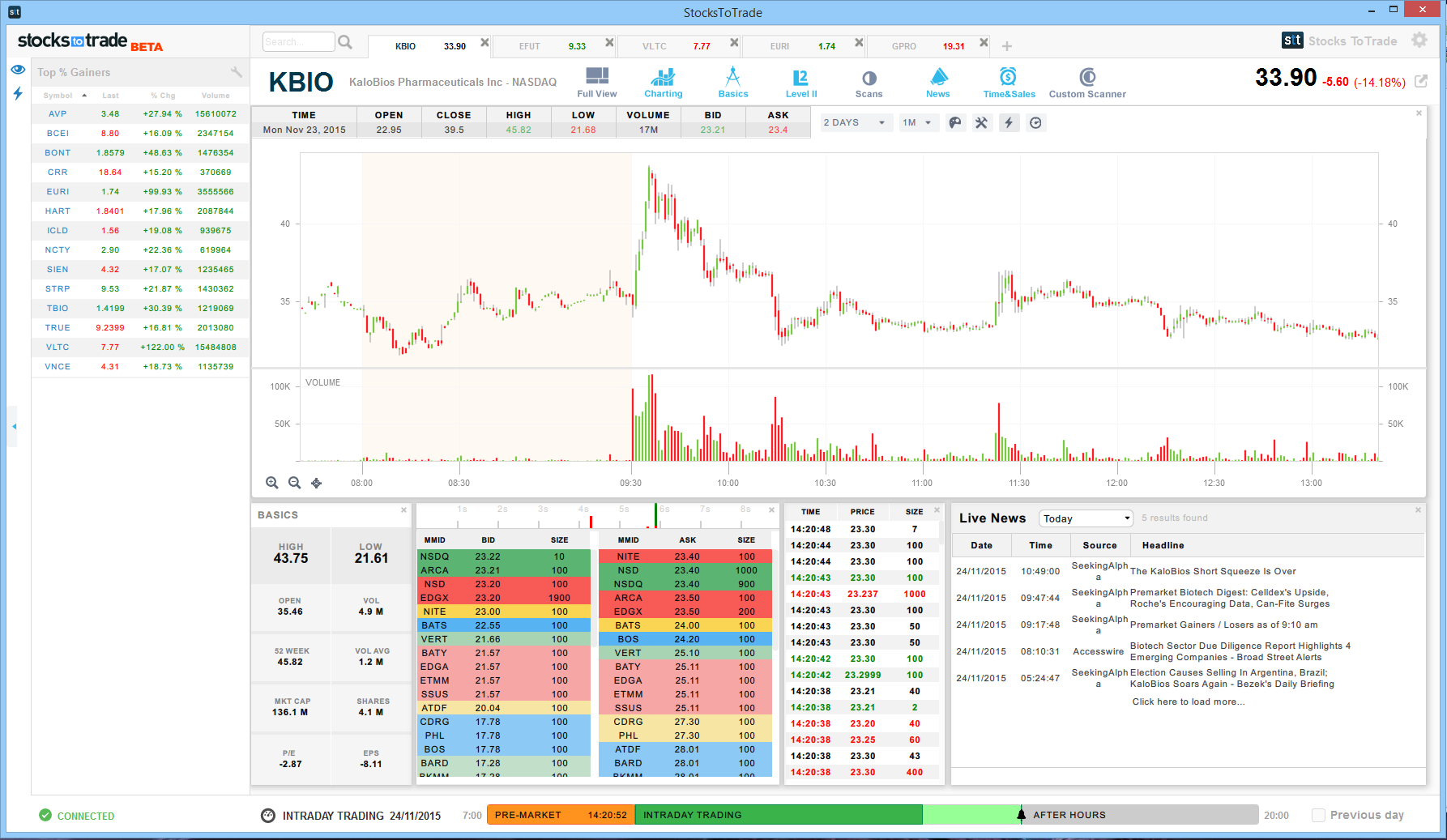Click the sidebar lightning bolt icon

[x=18, y=93]
